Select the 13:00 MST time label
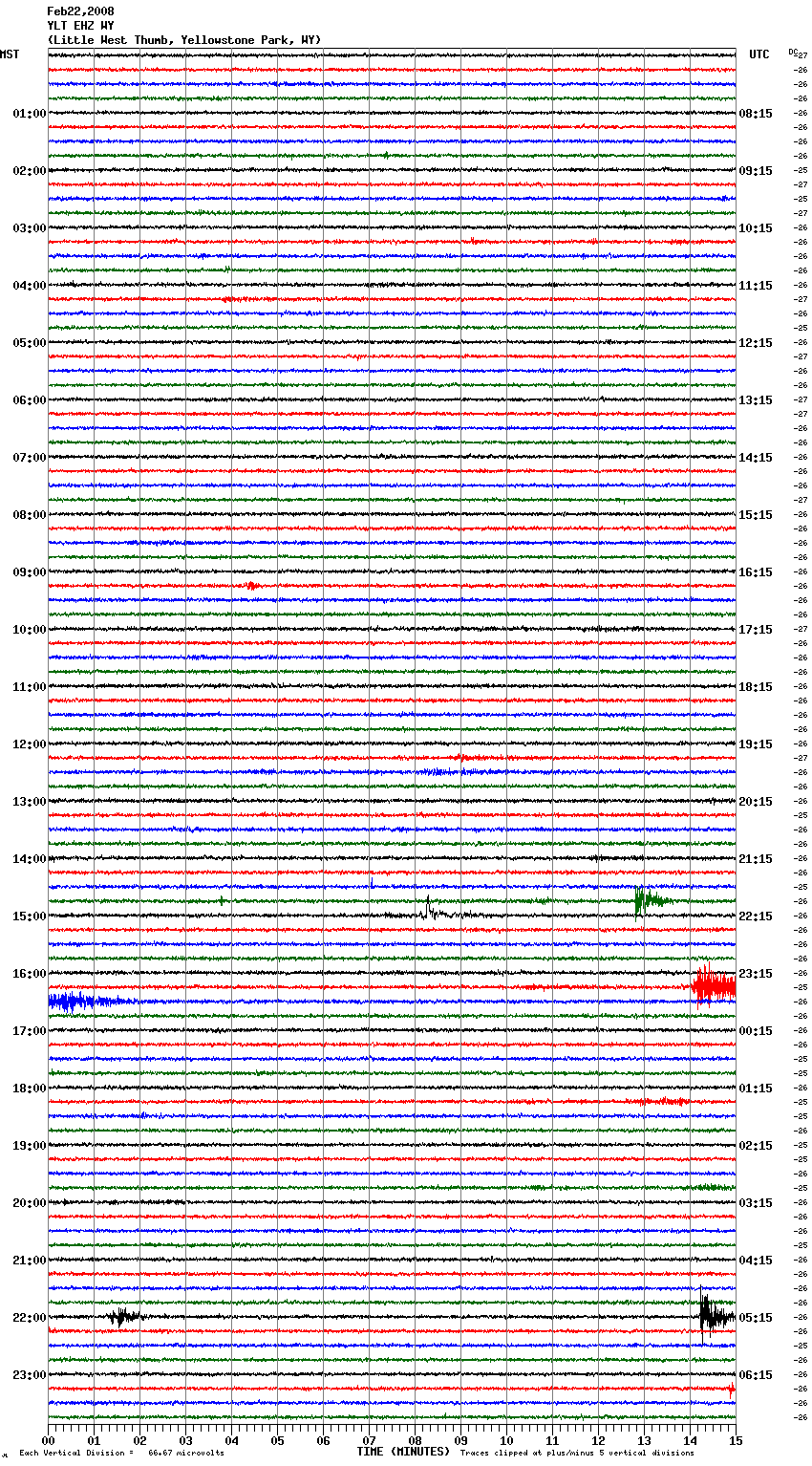 pos(30,802)
